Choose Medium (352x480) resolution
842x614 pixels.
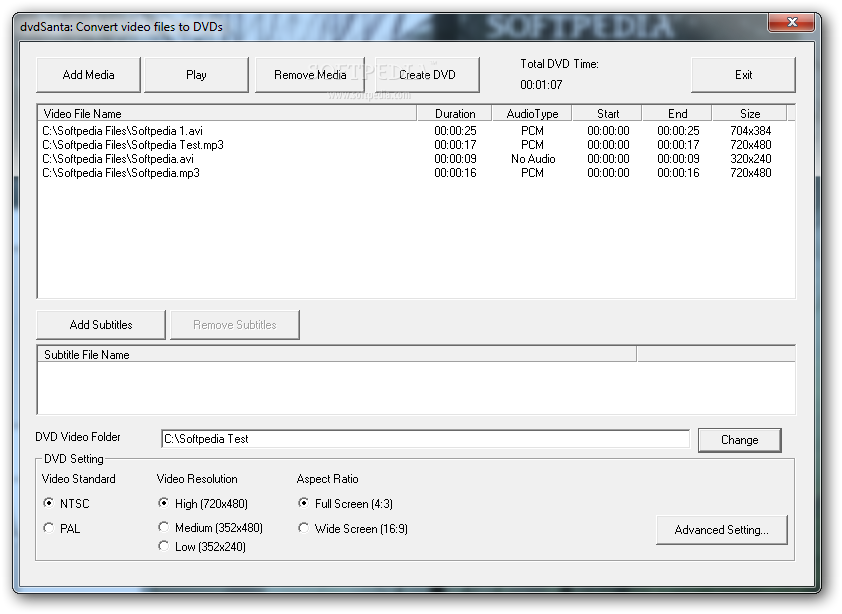point(210,528)
